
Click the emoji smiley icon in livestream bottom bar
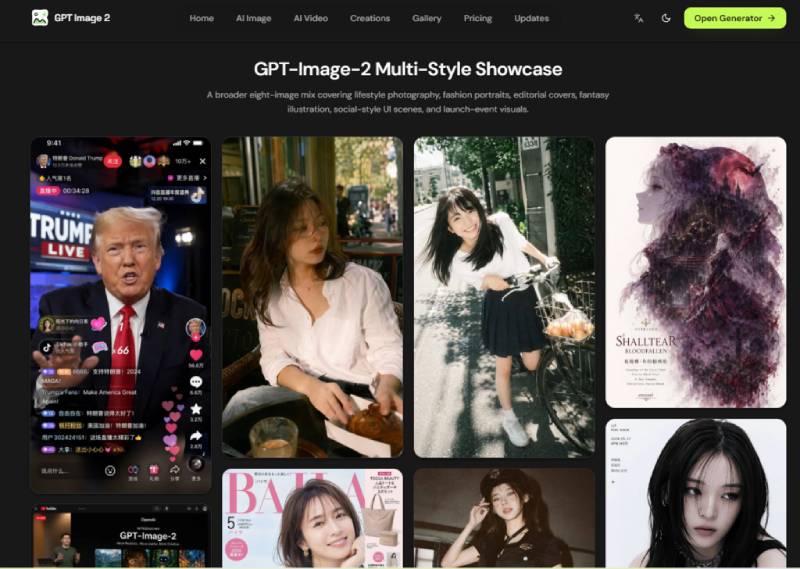click(x=110, y=471)
